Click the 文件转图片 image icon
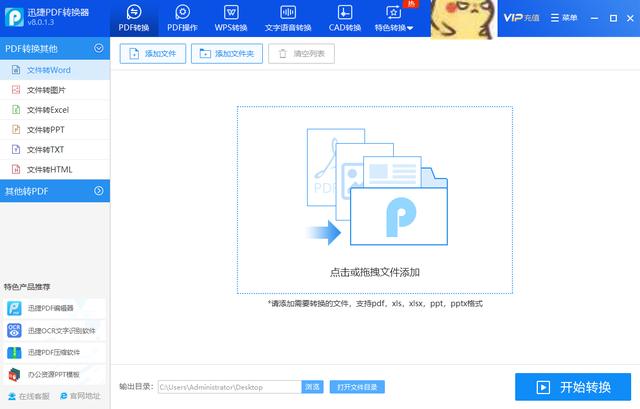640x409 pixels. [x=16, y=90]
